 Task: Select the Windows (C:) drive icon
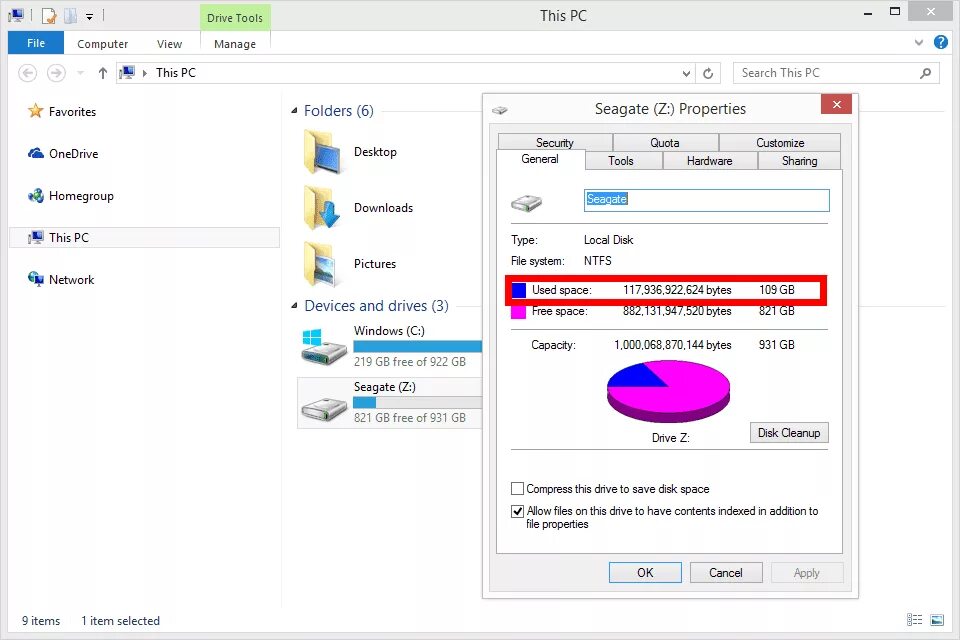323,347
